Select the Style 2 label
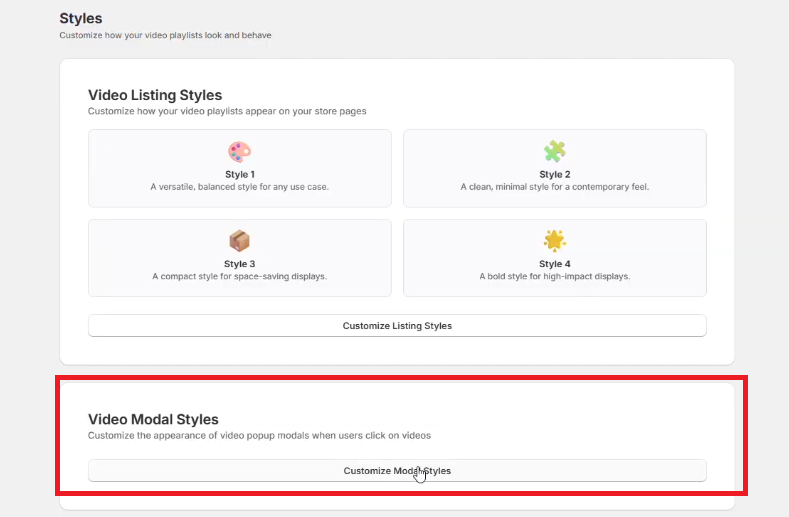789x517 pixels. click(554, 174)
